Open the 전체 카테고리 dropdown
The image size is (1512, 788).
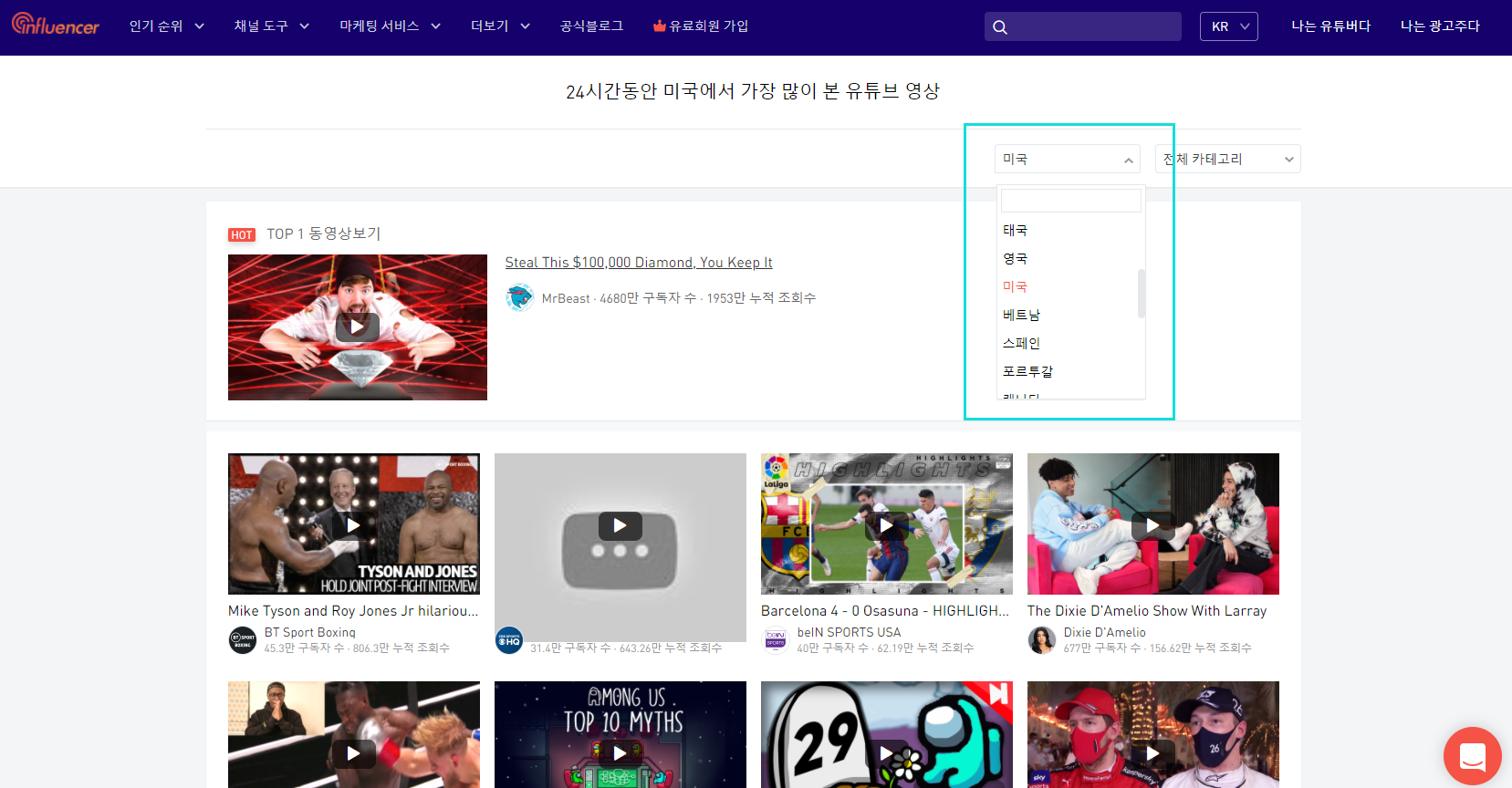[x=1227, y=159]
